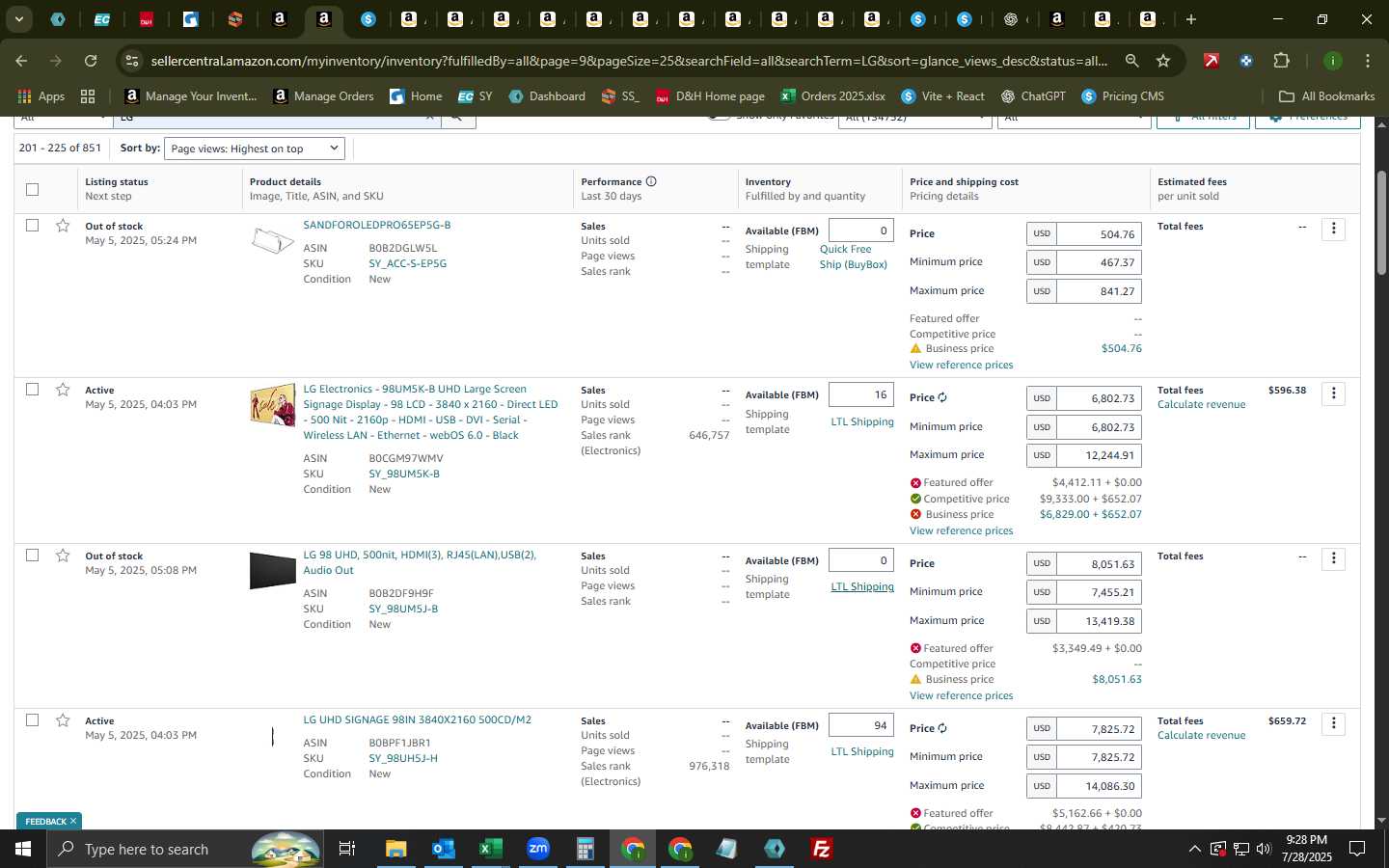Image resolution: width=1389 pixels, height=868 pixels.
Task: Open the Pricing CMS bookmark
Action: [1123, 96]
